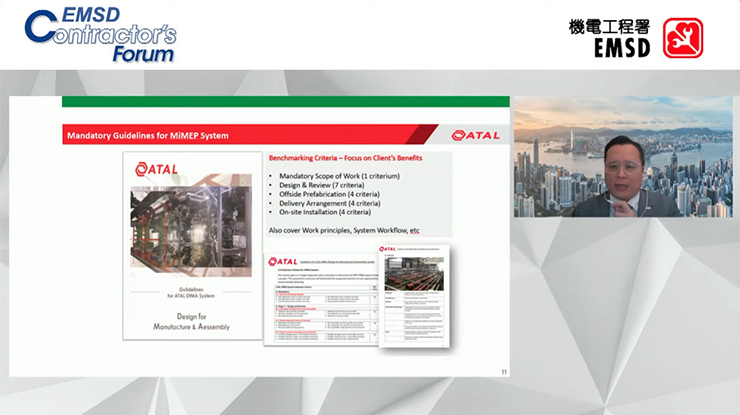740x415 pixels.
Task: Click the Design for Manufacture & Assembly text
Action: click(x=191, y=322)
